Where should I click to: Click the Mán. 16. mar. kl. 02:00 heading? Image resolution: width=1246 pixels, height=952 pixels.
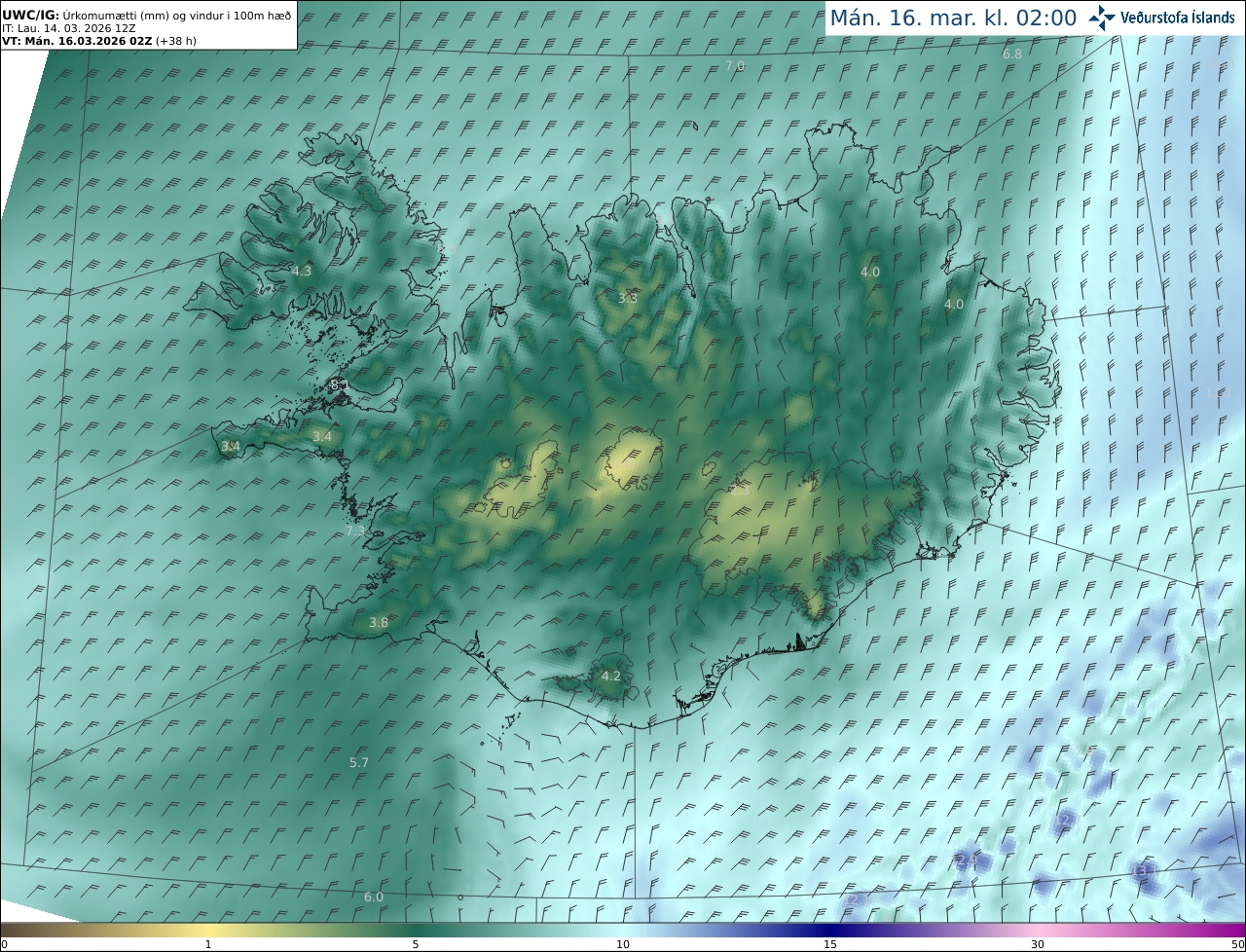point(953,18)
